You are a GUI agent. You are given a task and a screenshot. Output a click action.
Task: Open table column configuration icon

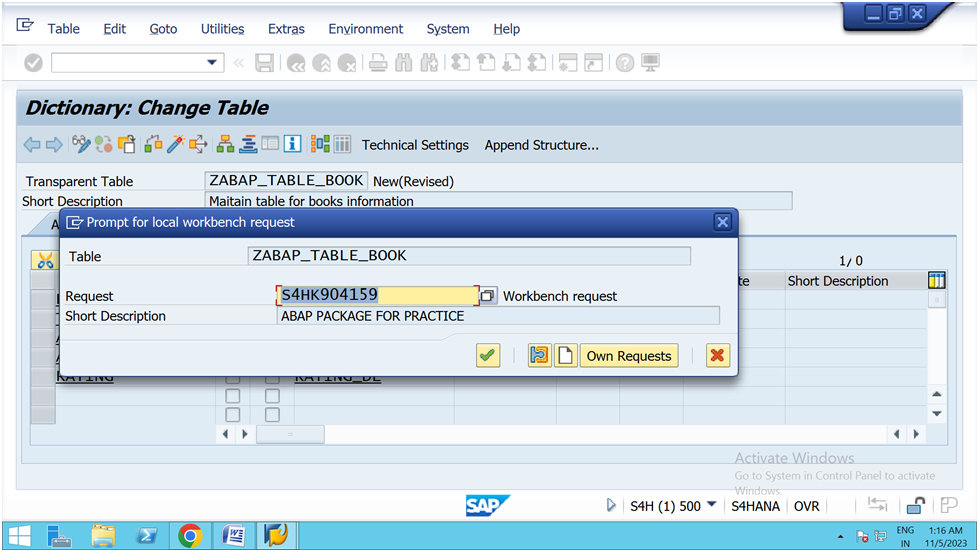[x=937, y=280]
